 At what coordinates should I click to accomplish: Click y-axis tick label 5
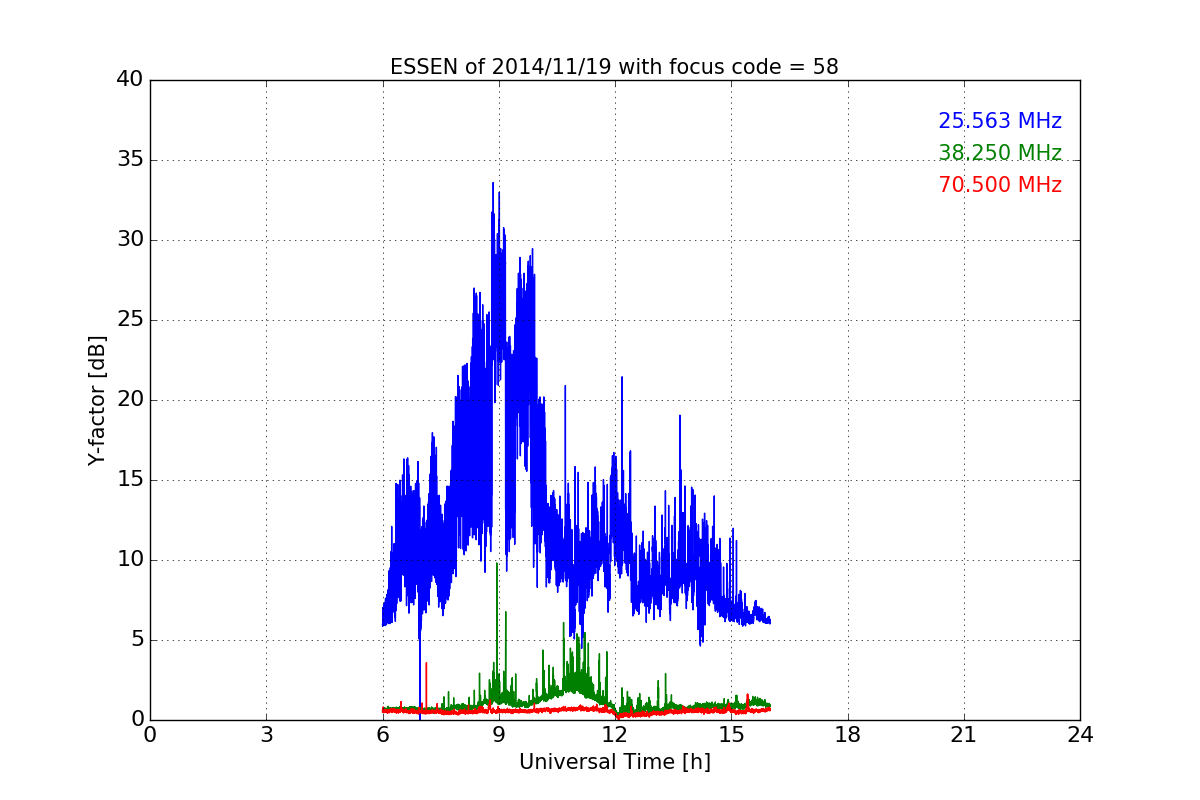[x=136, y=640]
